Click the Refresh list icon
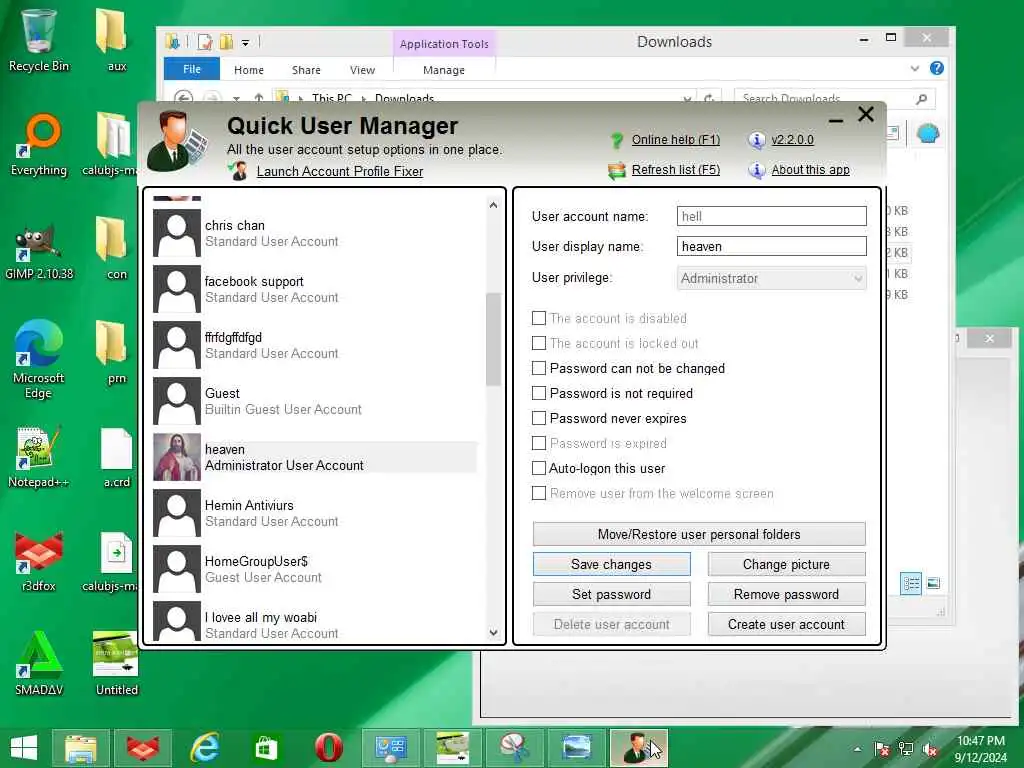Image resolution: width=1024 pixels, height=768 pixels. (616, 170)
